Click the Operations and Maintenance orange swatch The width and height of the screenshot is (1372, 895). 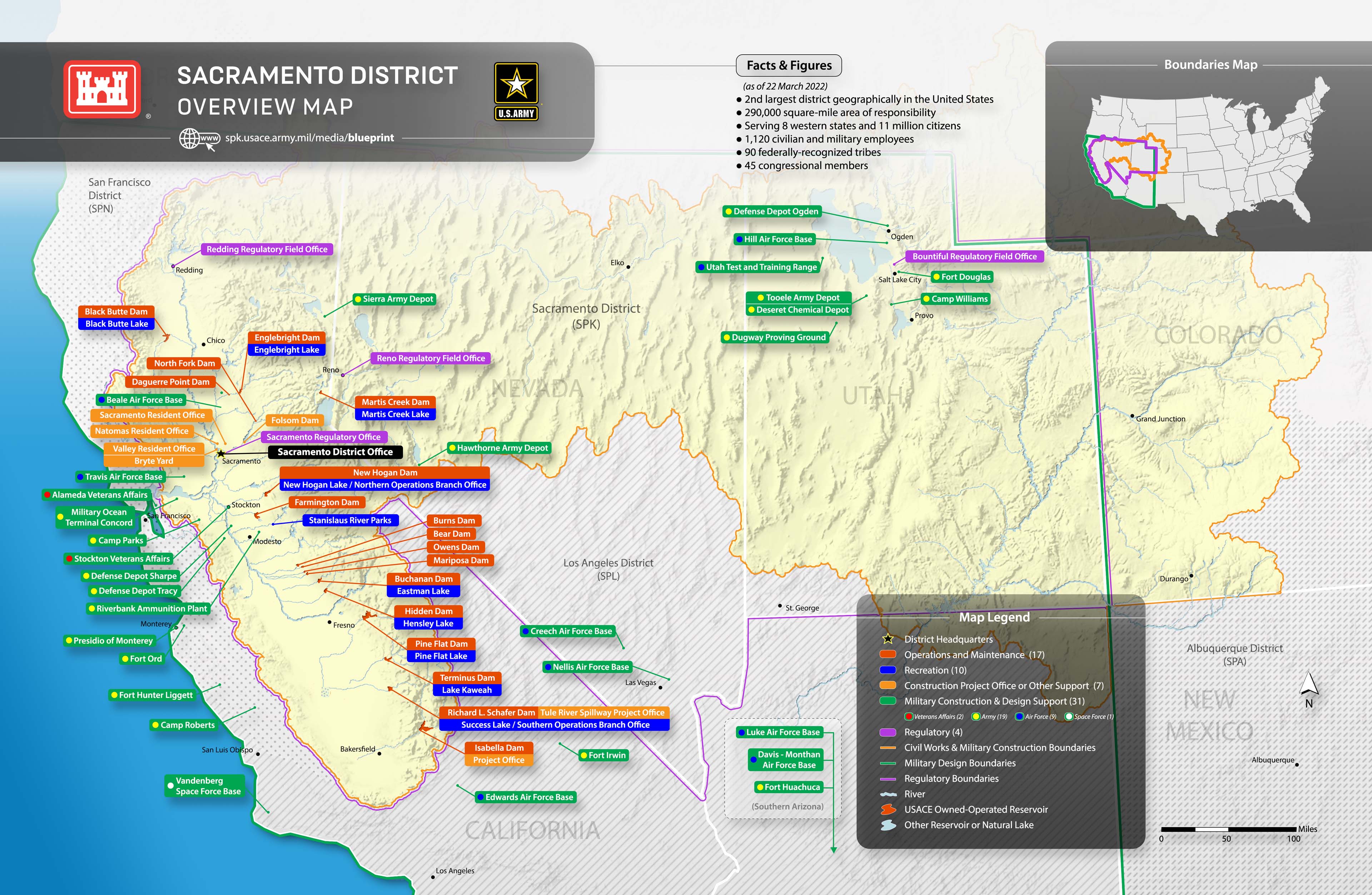click(x=888, y=654)
